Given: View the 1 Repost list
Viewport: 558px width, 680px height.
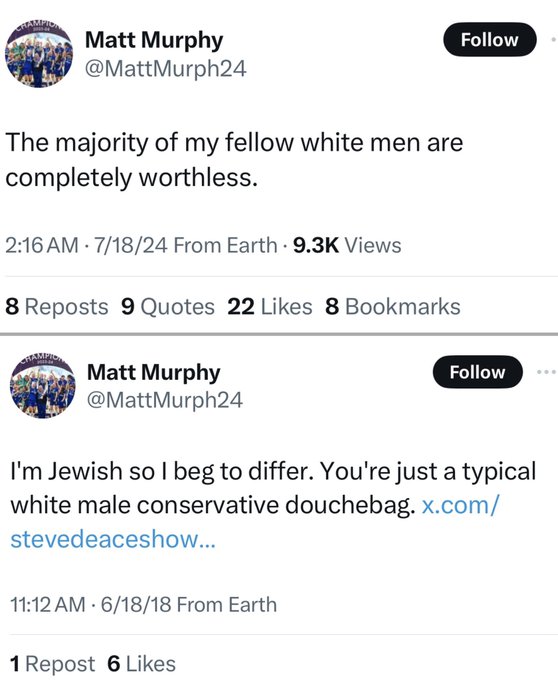Looking at the screenshot, I should (52, 664).
